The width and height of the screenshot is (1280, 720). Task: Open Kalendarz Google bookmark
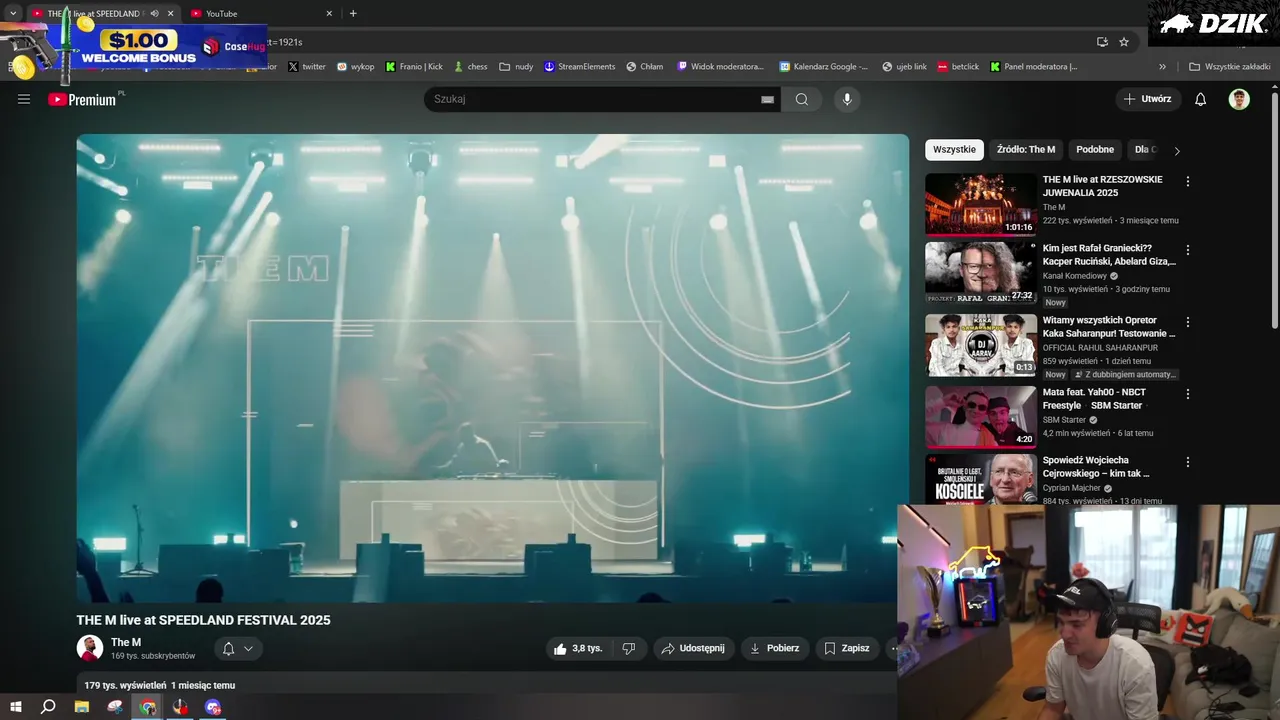823,67
